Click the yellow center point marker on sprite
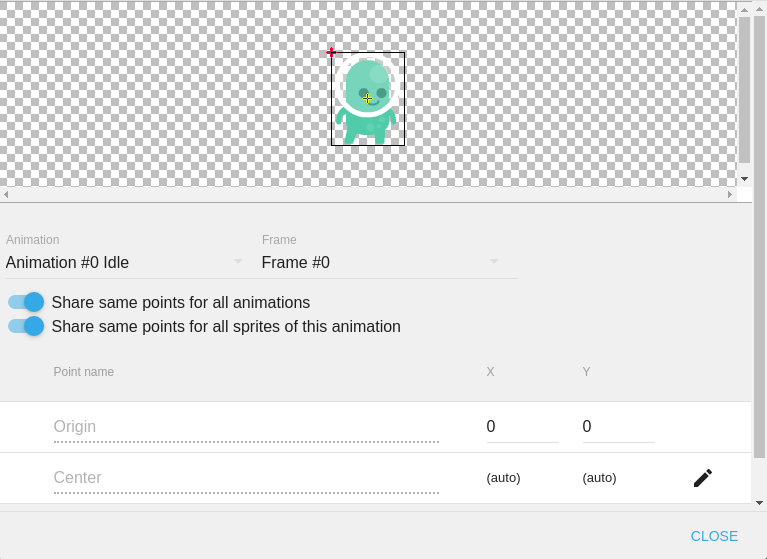The width and height of the screenshot is (767, 559). click(x=367, y=98)
